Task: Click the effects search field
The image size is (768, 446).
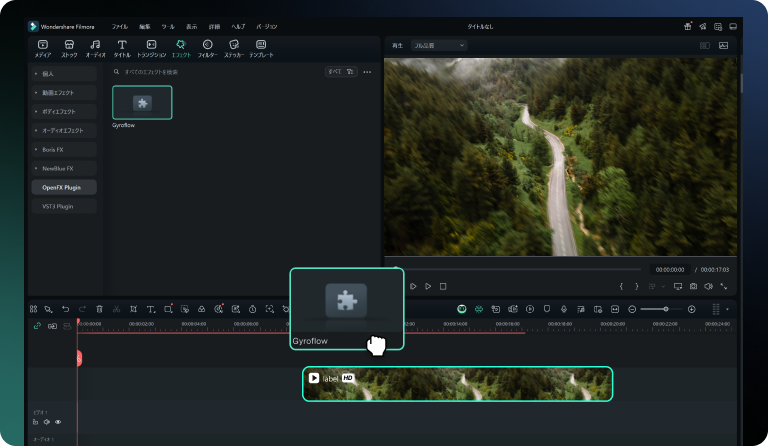Action: (x=216, y=72)
